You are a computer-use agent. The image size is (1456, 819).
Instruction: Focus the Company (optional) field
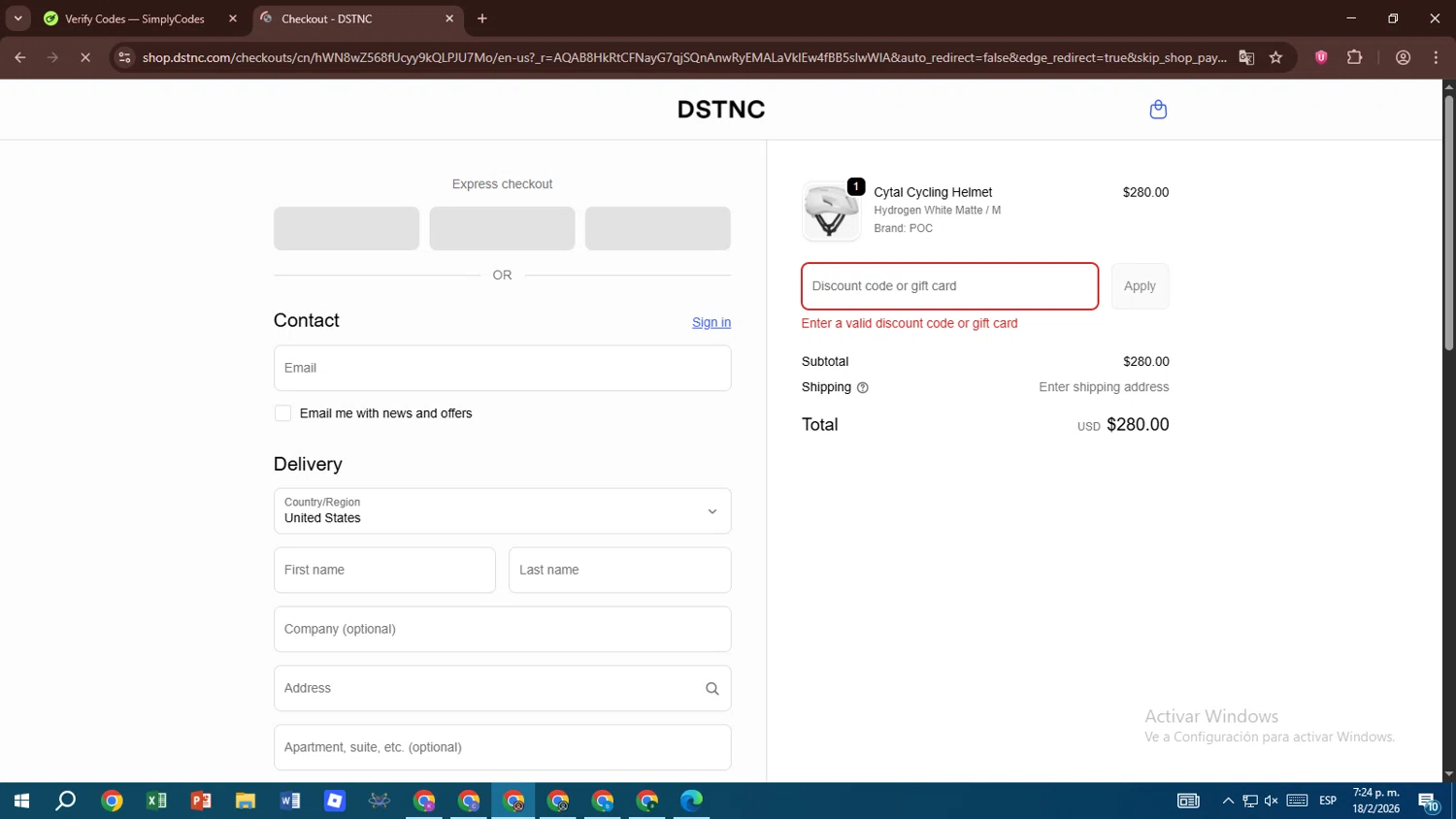point(502,629)
